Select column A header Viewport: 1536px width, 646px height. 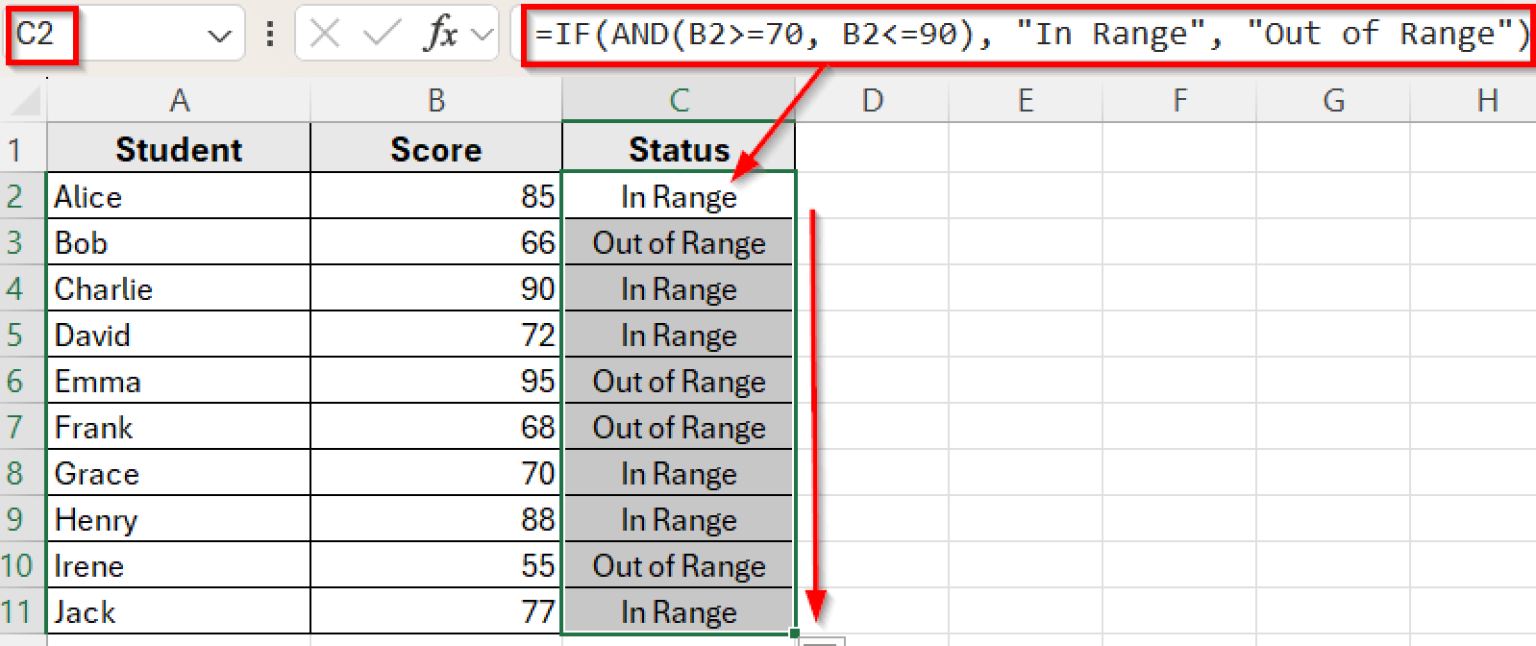tap(179, 101)
